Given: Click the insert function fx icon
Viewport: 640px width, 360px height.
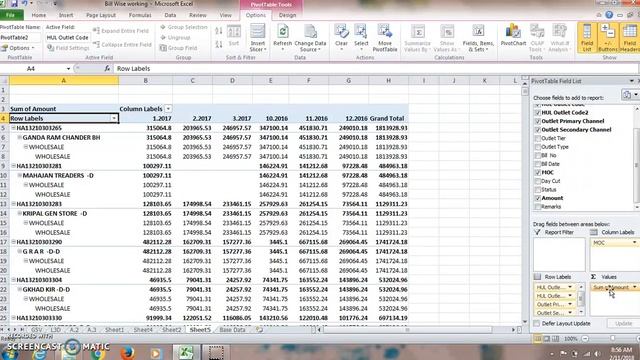Looking at the screenshot, I should (107, 69).
